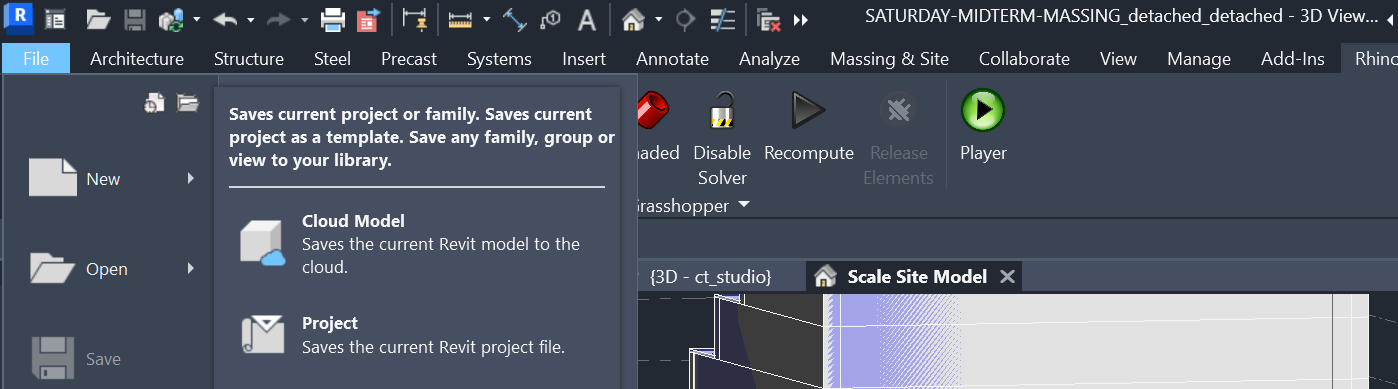Open the Undo history dropdown
The image size is (1398, 389).
click(x=250, y=20)
